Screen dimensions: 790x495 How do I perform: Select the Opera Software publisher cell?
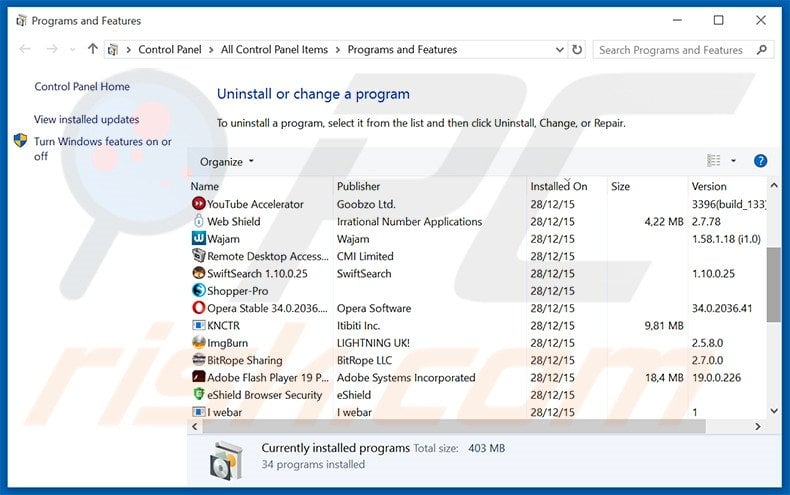(374, 308)
